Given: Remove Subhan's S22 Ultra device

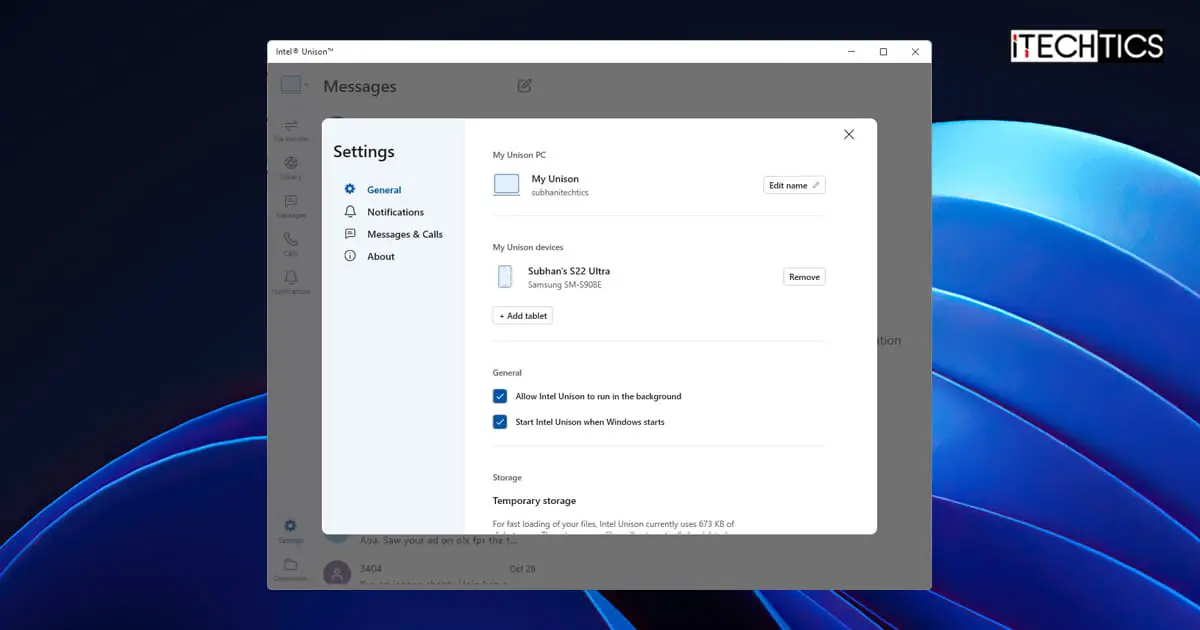Looking at the screenshot, I should [x=804, y=277].
